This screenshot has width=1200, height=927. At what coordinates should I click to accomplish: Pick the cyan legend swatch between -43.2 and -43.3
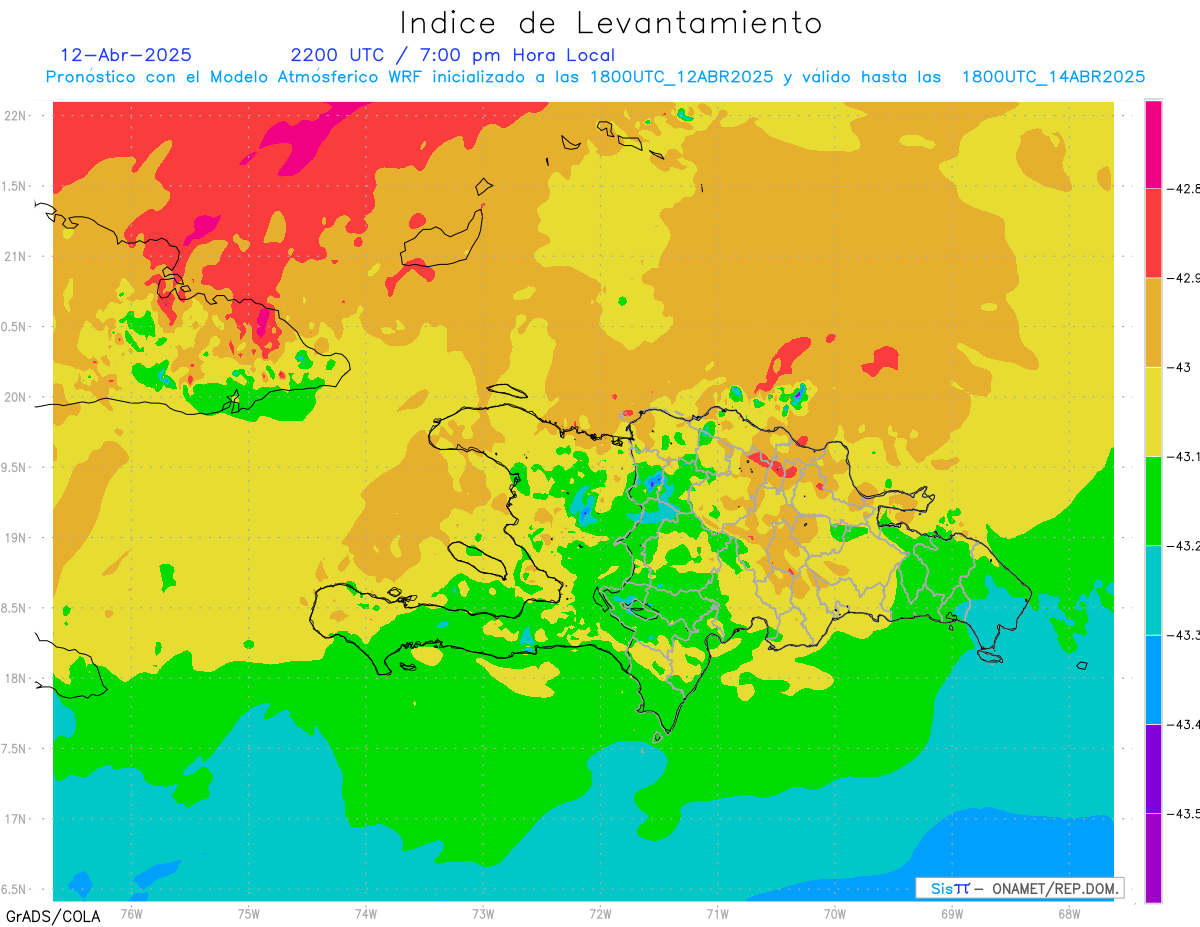click(1153, 590)
